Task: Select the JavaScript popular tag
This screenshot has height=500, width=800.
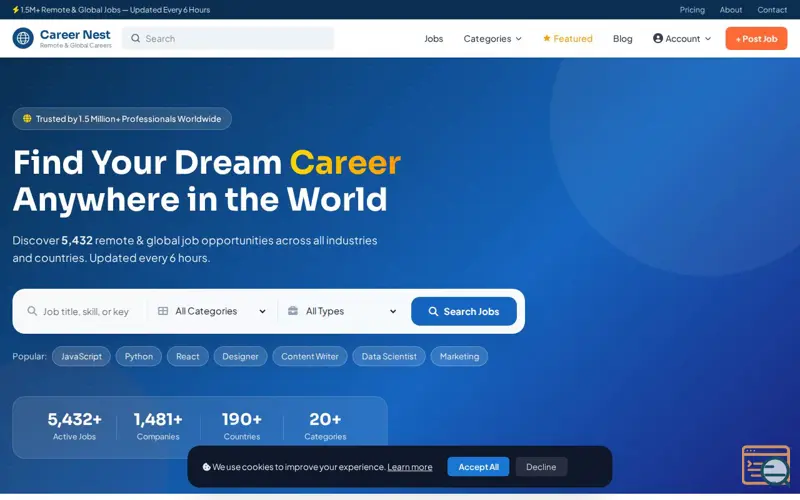Action: pyautogui.click(x=81, y=356)
